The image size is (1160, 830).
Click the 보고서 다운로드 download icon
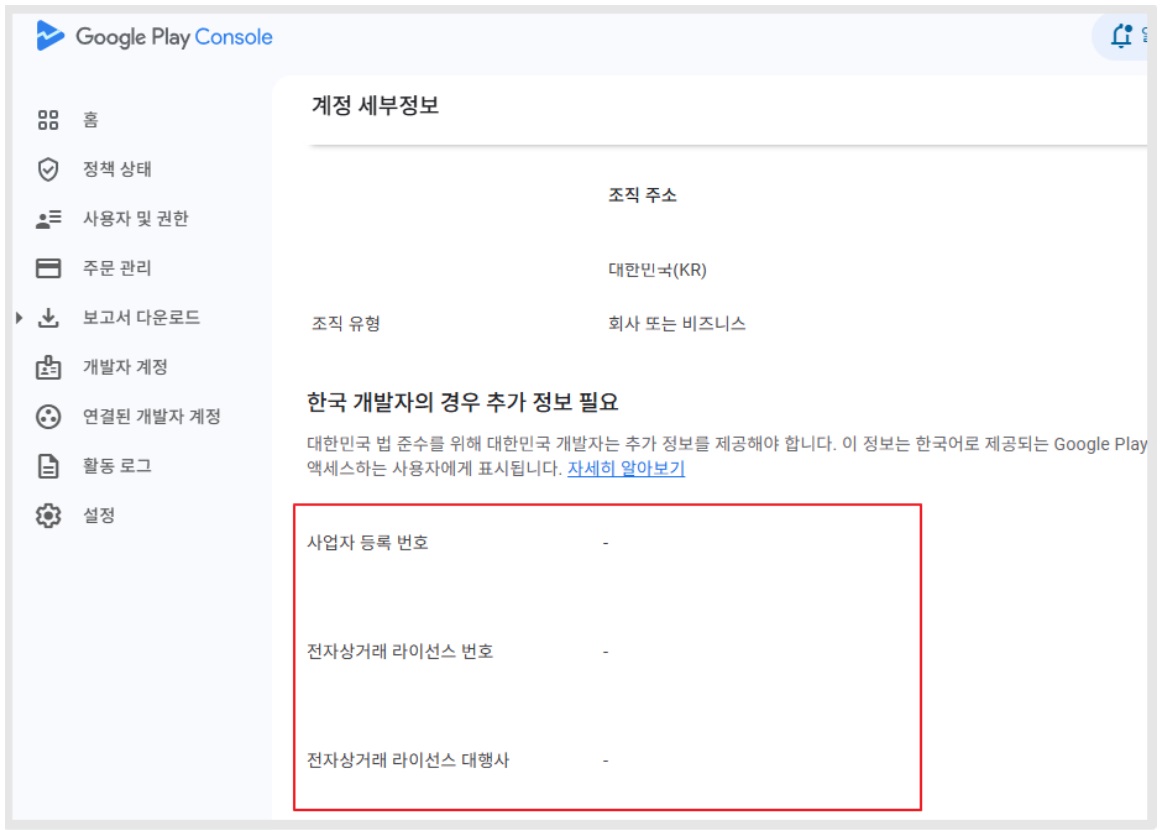pyautogui.click(x=48, y=317)
